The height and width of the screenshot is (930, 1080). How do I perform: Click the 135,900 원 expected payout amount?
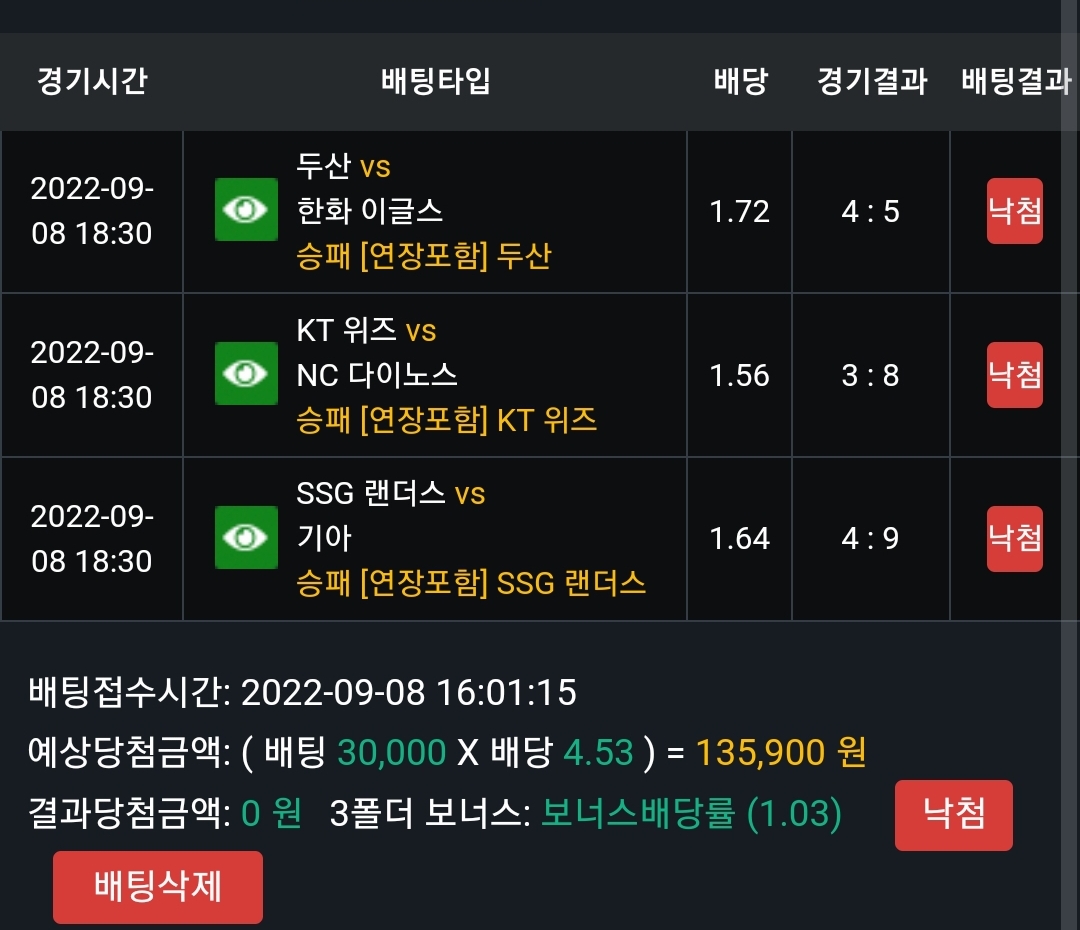click(780, 752)
